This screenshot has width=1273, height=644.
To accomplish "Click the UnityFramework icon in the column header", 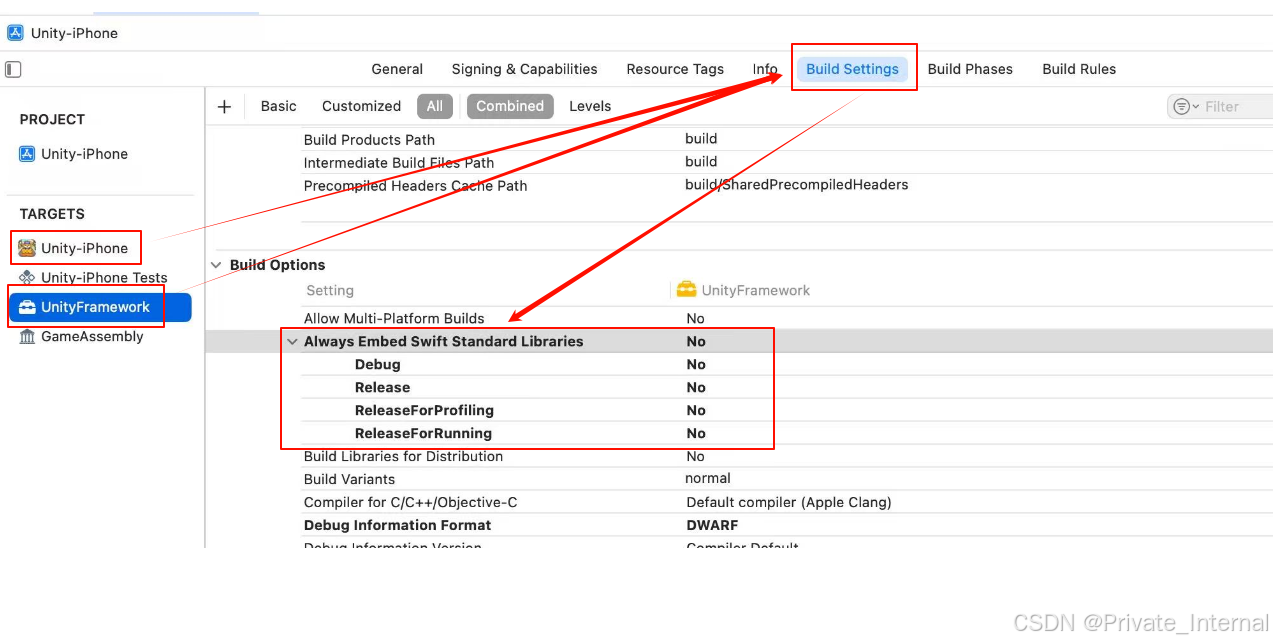I will [x=686, y=289].
